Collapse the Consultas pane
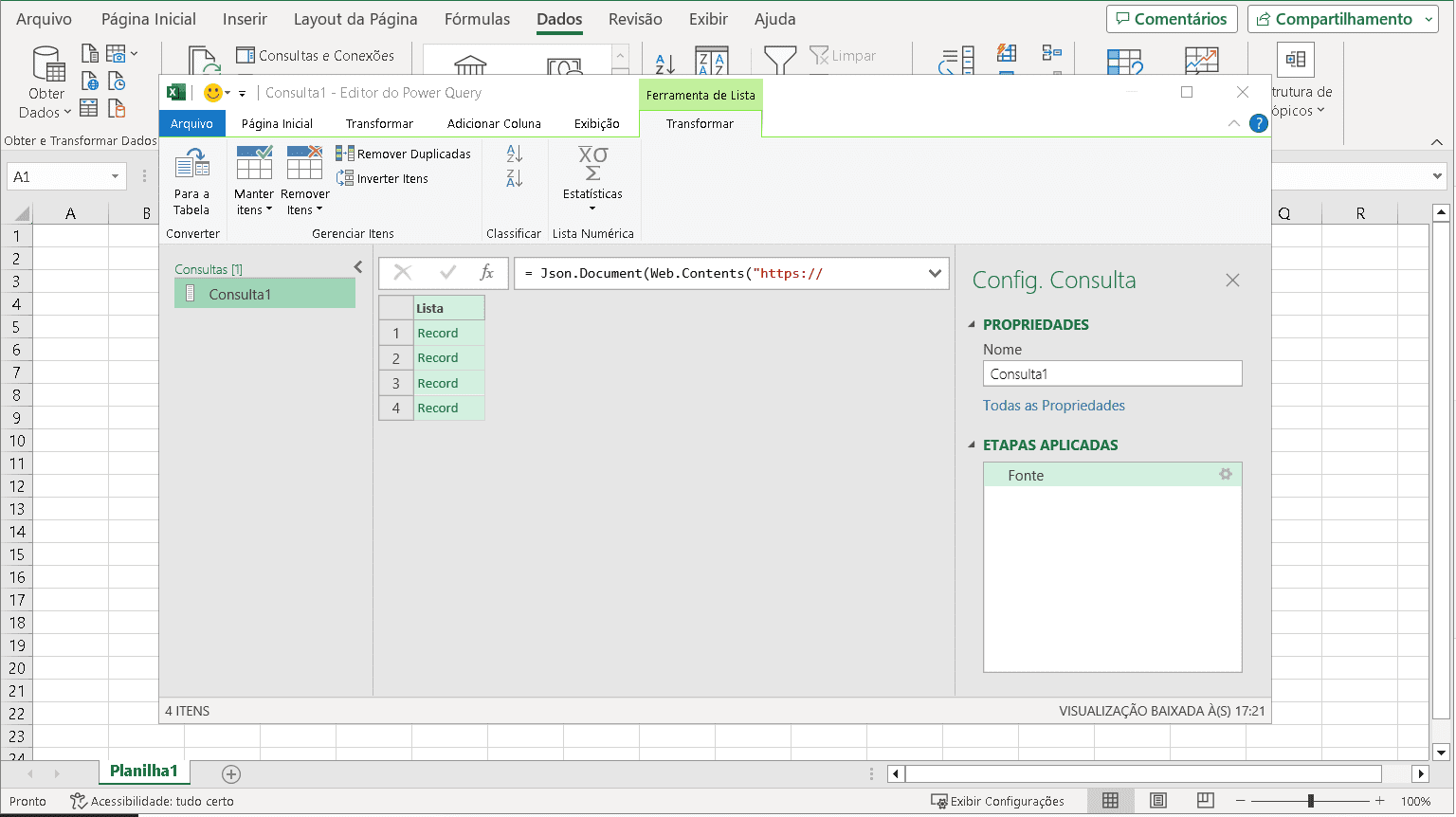1456x817 pixels. [358, 267]
